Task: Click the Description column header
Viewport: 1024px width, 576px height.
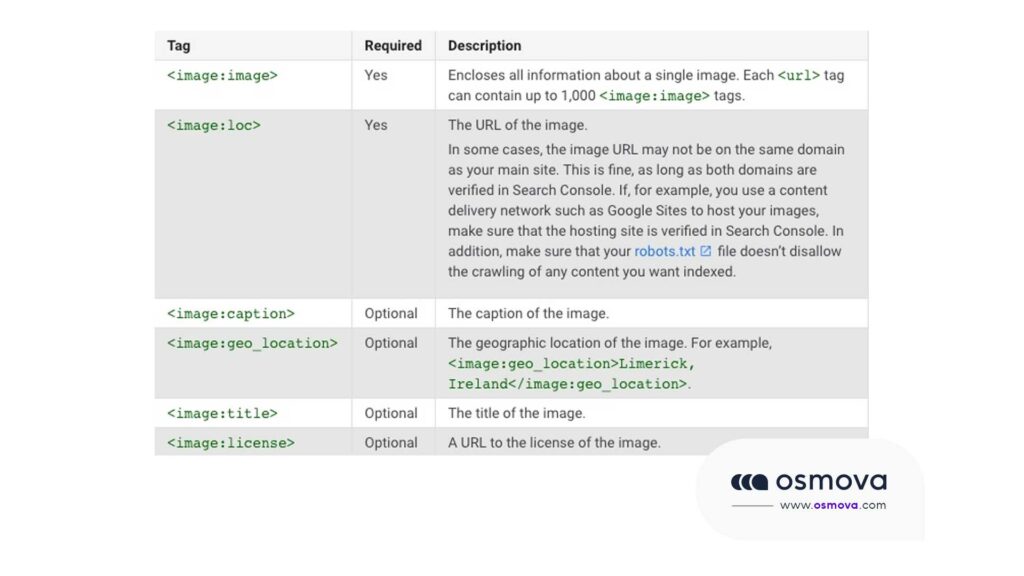Action: click(x=484, y=46)
